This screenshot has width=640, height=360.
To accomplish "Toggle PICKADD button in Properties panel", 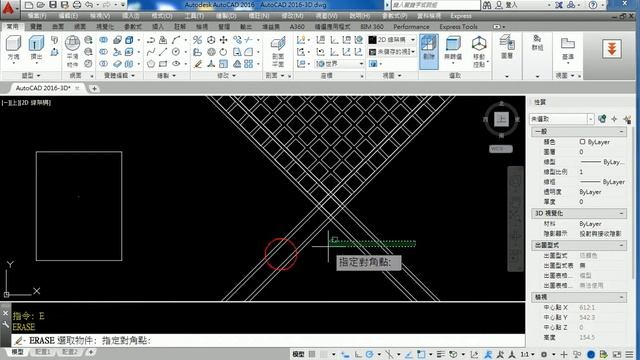I will pos(602,119).
